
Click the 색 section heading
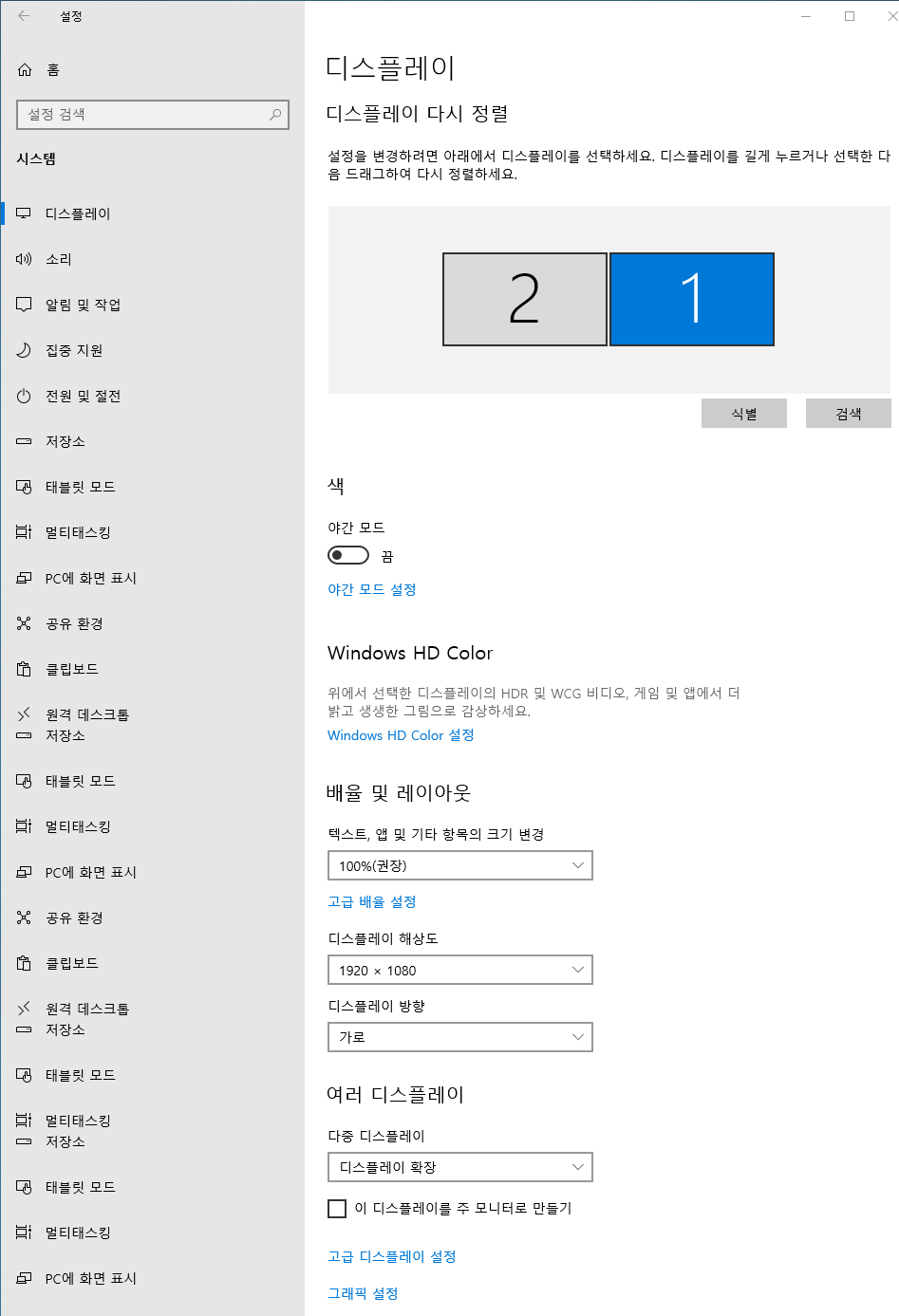point(336,486)
